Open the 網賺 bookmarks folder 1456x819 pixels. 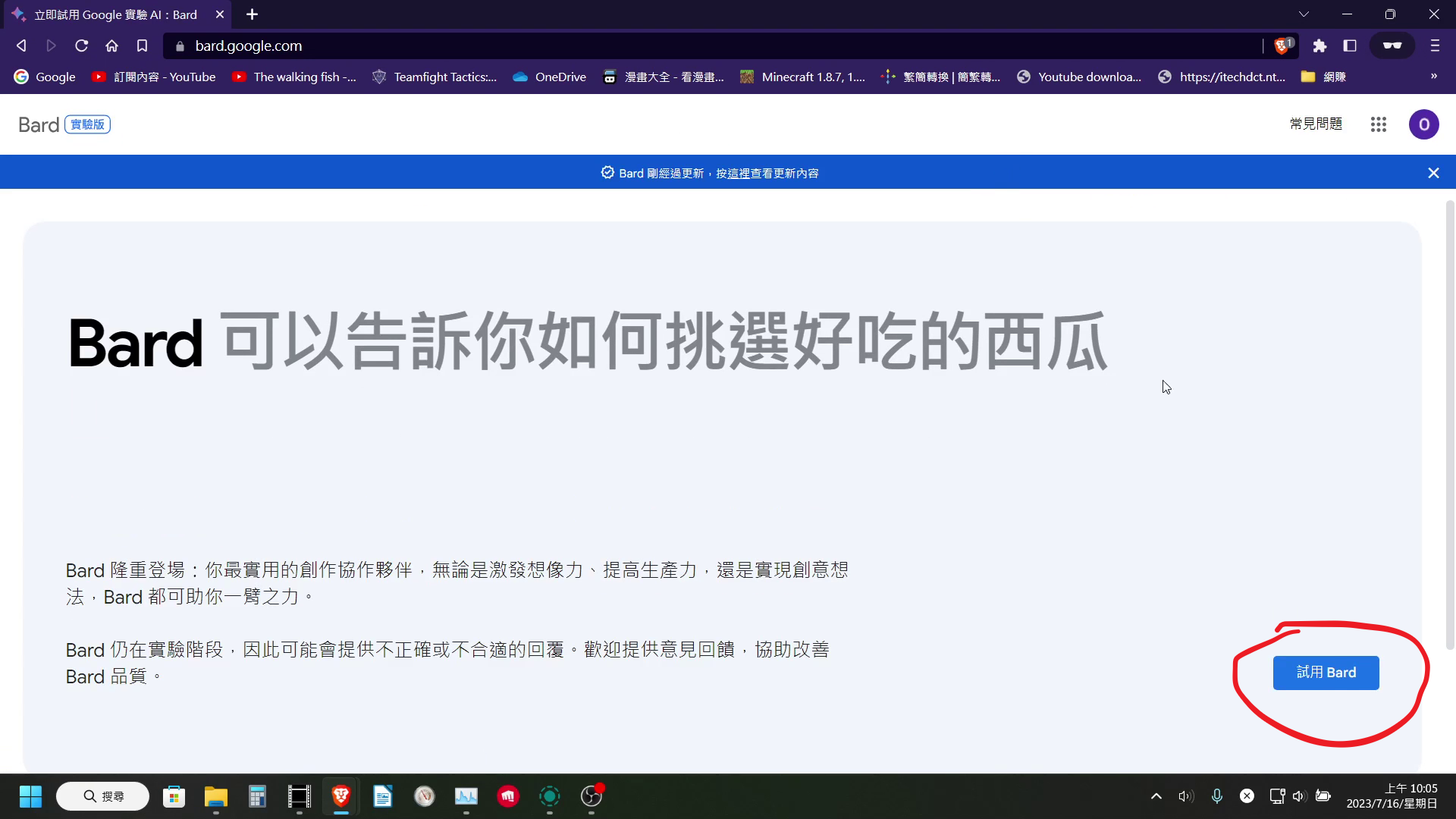1323,77
